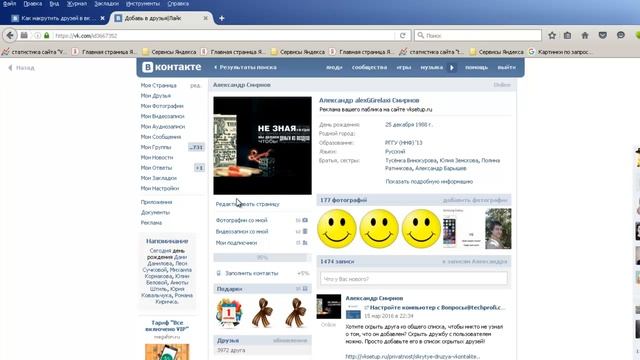
Task: Open Мои Закладки in sidebar
Action: click(x=159, y=178)
